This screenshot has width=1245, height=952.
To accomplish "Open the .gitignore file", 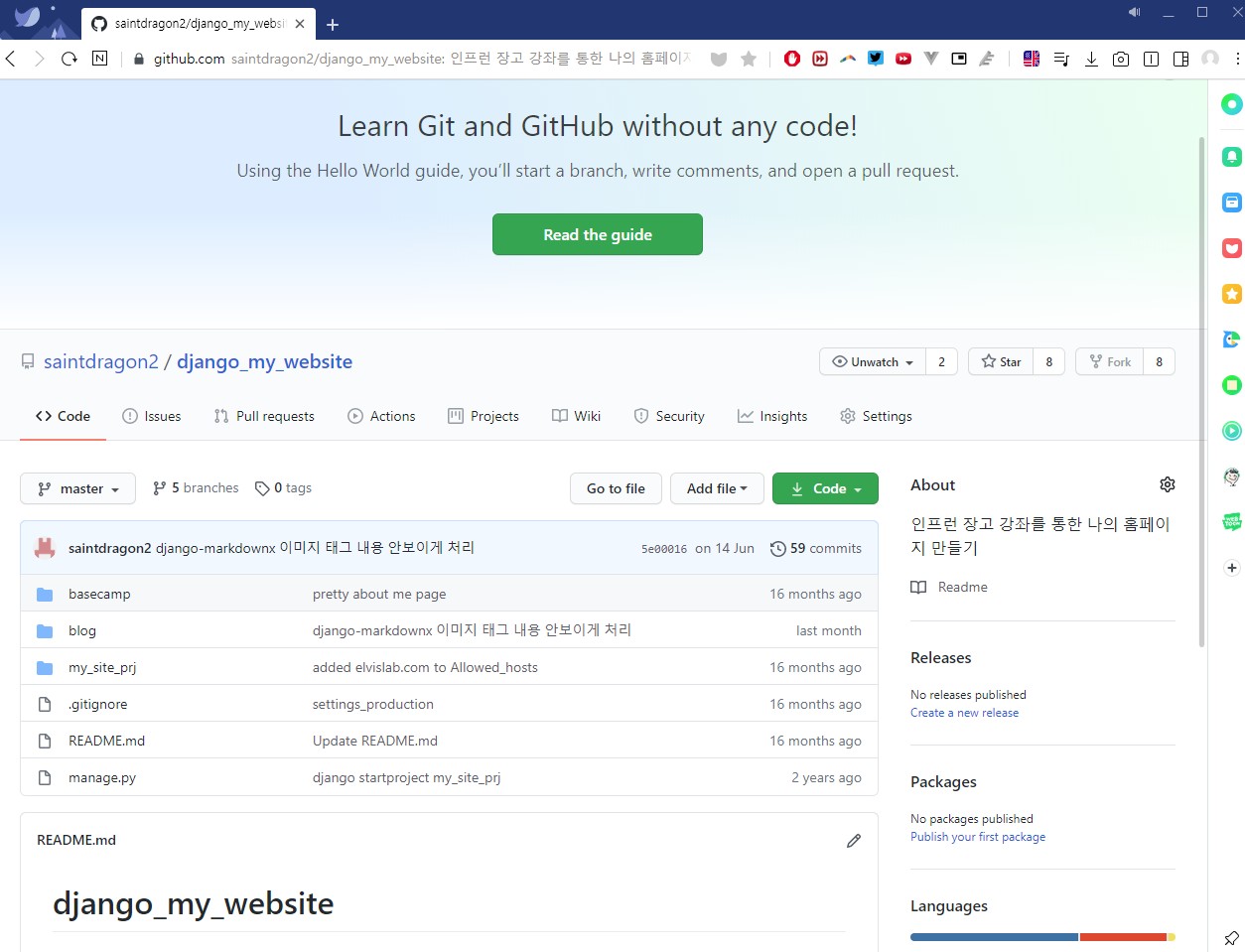I will click(97, 704).
